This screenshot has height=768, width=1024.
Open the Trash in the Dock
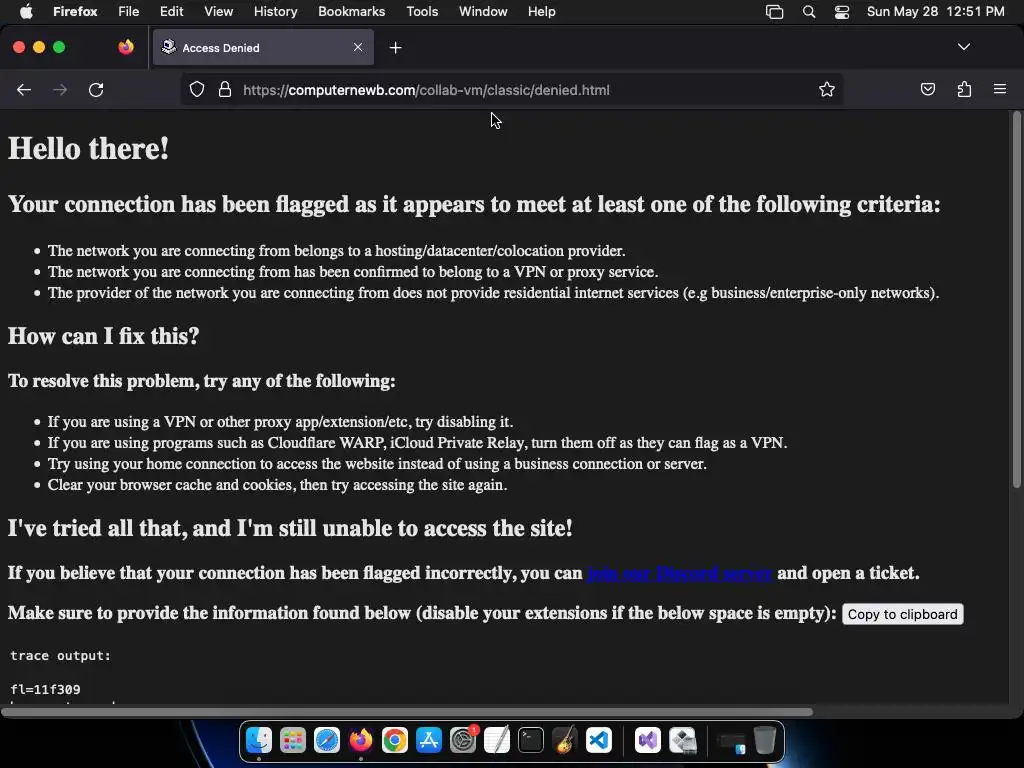click(765, 740)
